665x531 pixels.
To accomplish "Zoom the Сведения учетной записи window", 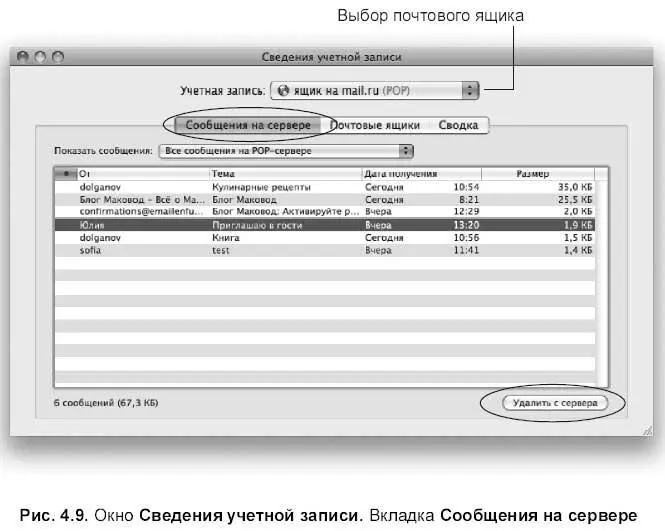I will tap(58, 56).
